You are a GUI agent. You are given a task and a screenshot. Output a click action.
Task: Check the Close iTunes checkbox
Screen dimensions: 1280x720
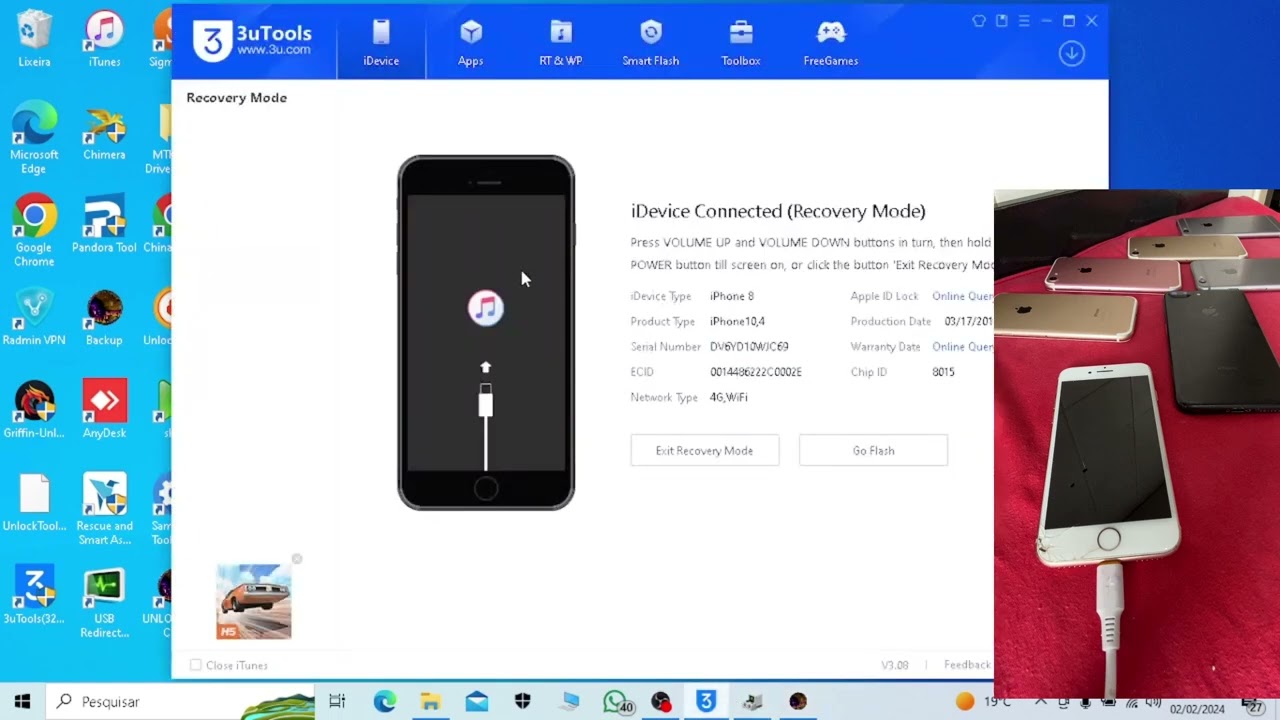point(196,665)
